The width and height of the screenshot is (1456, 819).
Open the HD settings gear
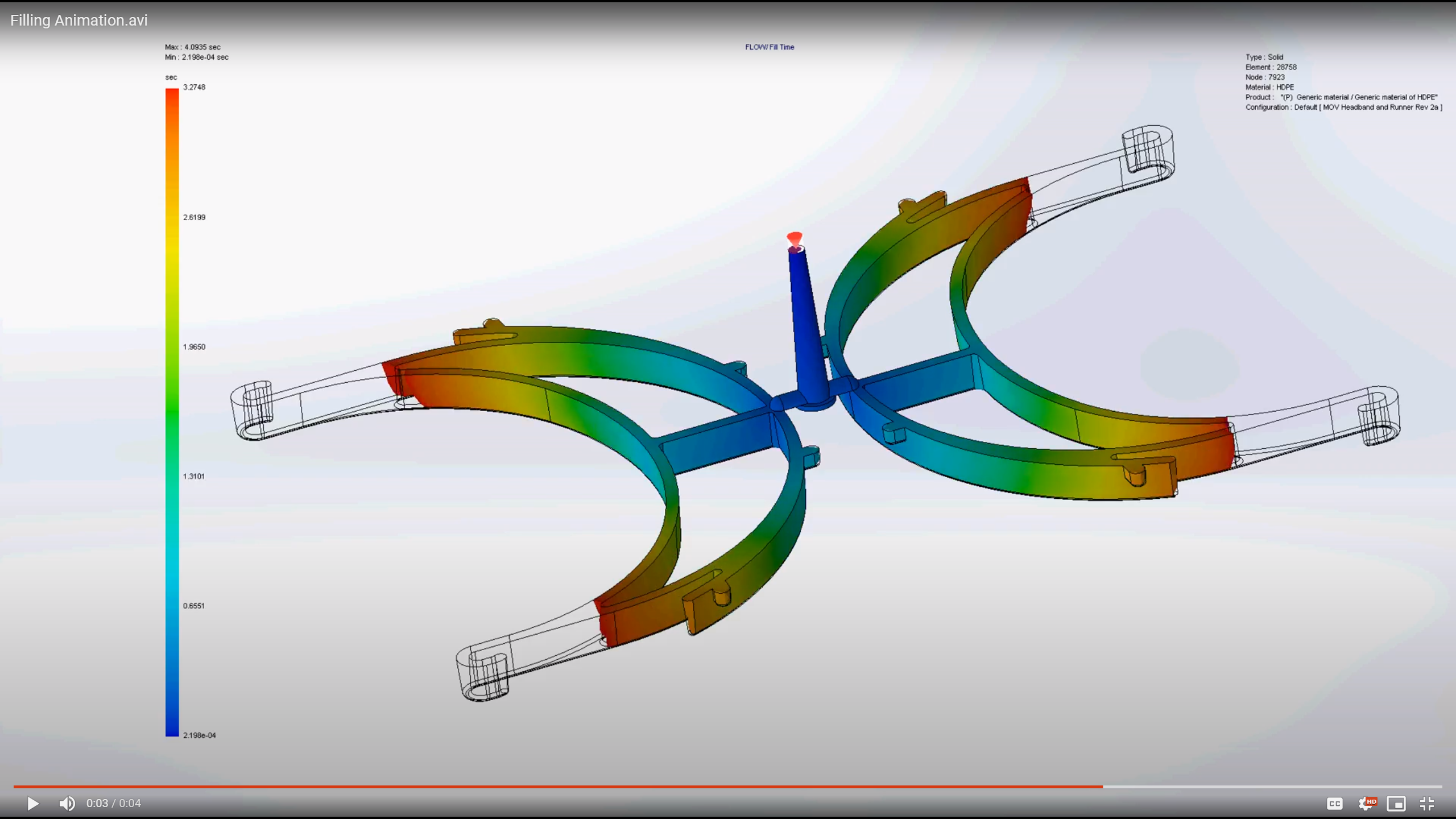(1366, 803)
